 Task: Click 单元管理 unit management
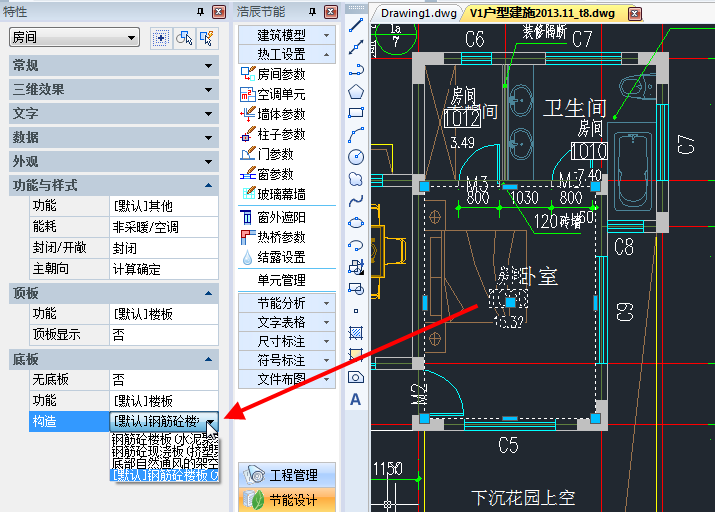[281, 280]
